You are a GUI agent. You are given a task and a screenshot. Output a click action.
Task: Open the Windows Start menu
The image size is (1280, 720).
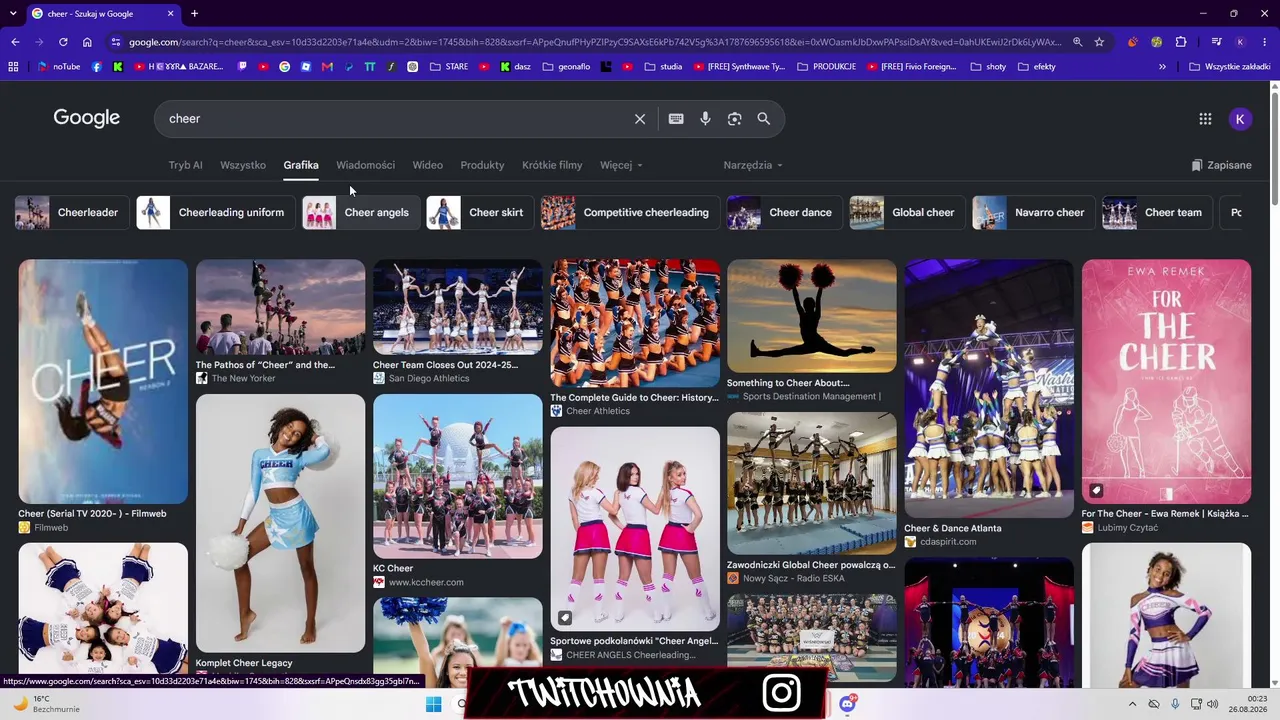click(x=433, y=704)
